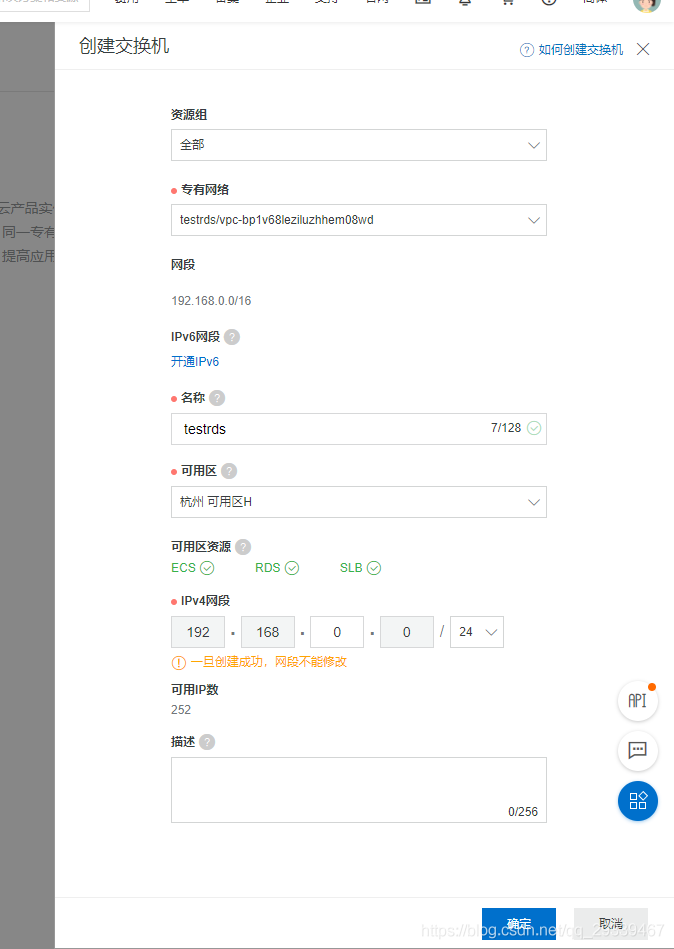The height and width of the screenshot is (949, 674).
Task: Click the question-mark icon before 如何创建交换机
Action: 527,50
